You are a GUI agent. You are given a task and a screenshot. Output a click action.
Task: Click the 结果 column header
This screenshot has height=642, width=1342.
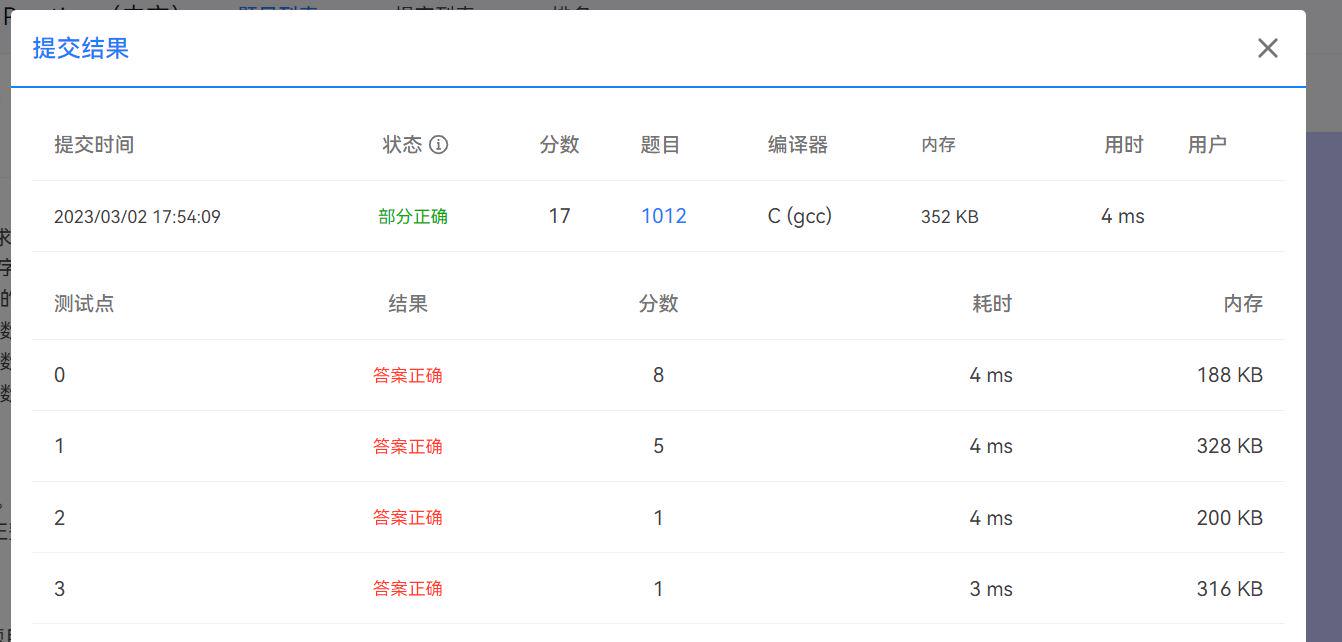pos(408,304)
